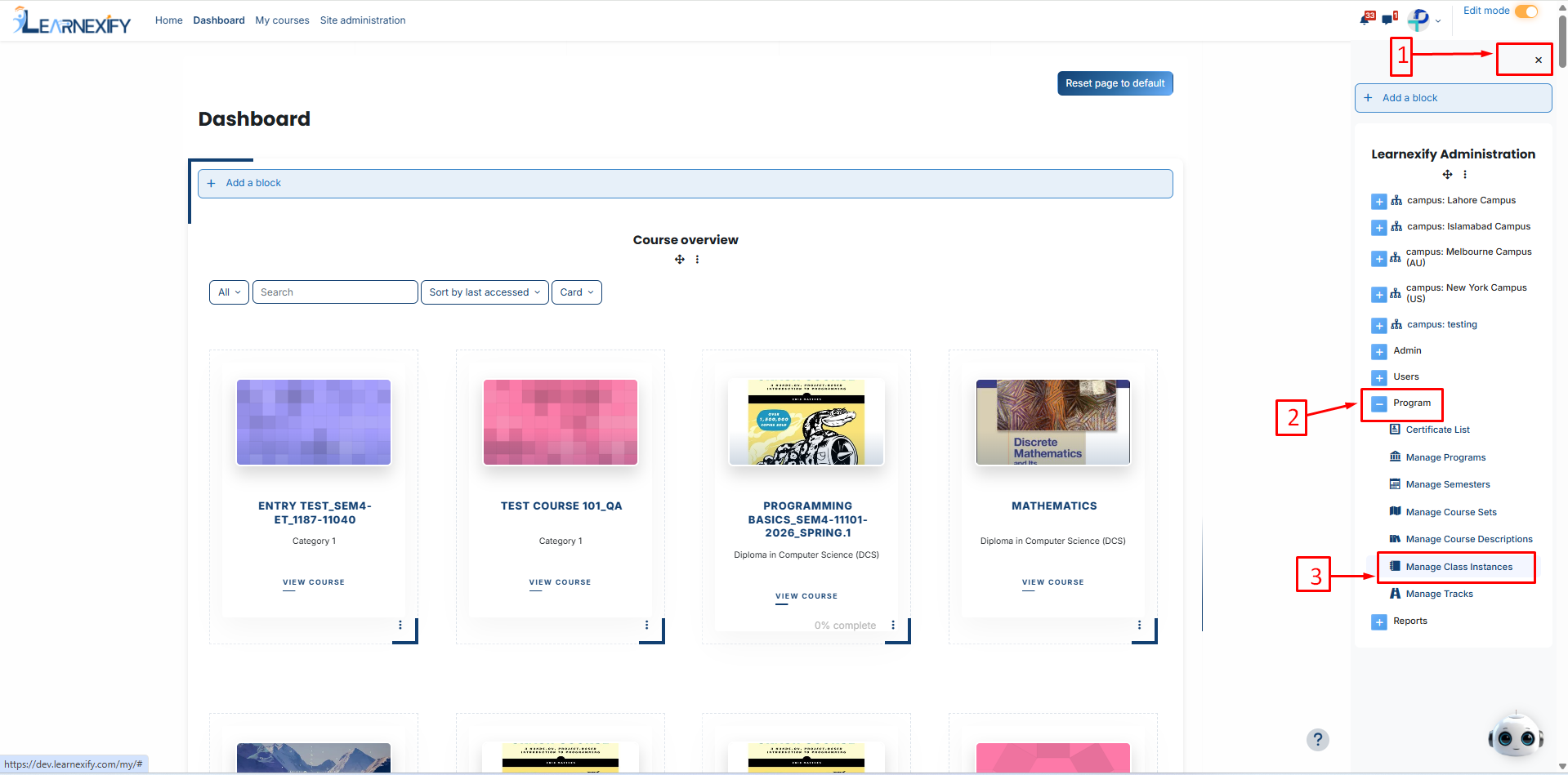Open the Manage Class Instances link
1568x775 pixels.
1459,567
